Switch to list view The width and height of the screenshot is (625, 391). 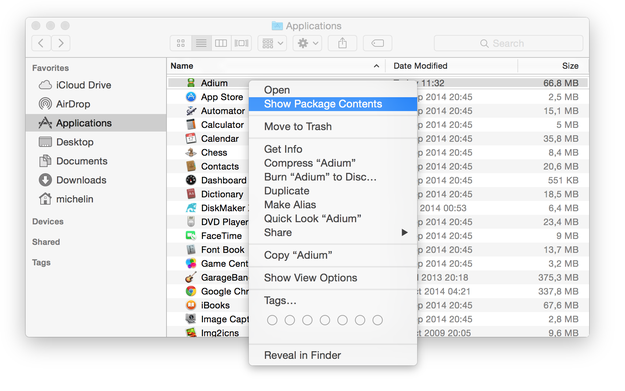tap(201, 43)
